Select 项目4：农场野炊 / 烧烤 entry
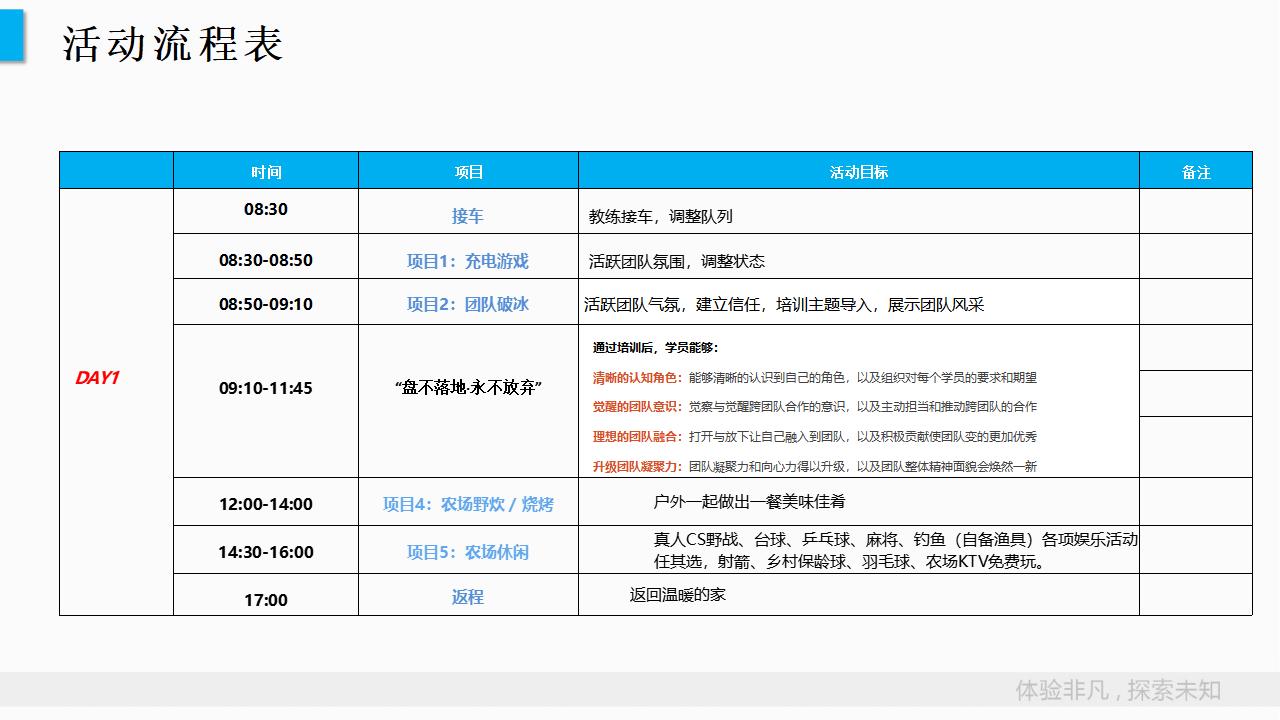Image resolution: width=1280 pixels, height=720 pixels. 467,504
